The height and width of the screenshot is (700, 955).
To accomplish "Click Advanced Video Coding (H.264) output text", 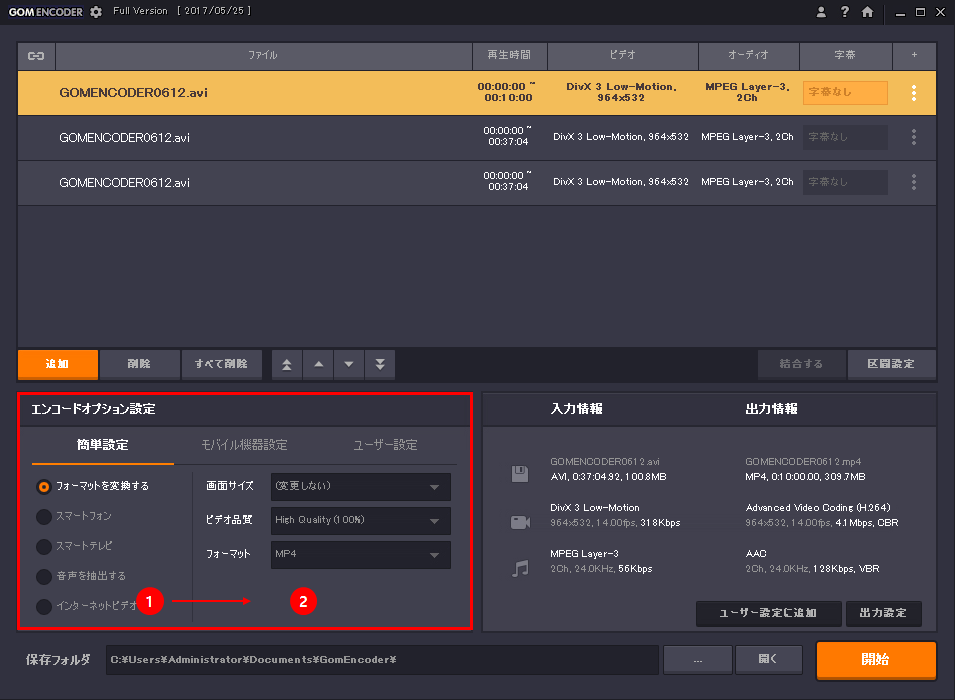I will 818,507.
